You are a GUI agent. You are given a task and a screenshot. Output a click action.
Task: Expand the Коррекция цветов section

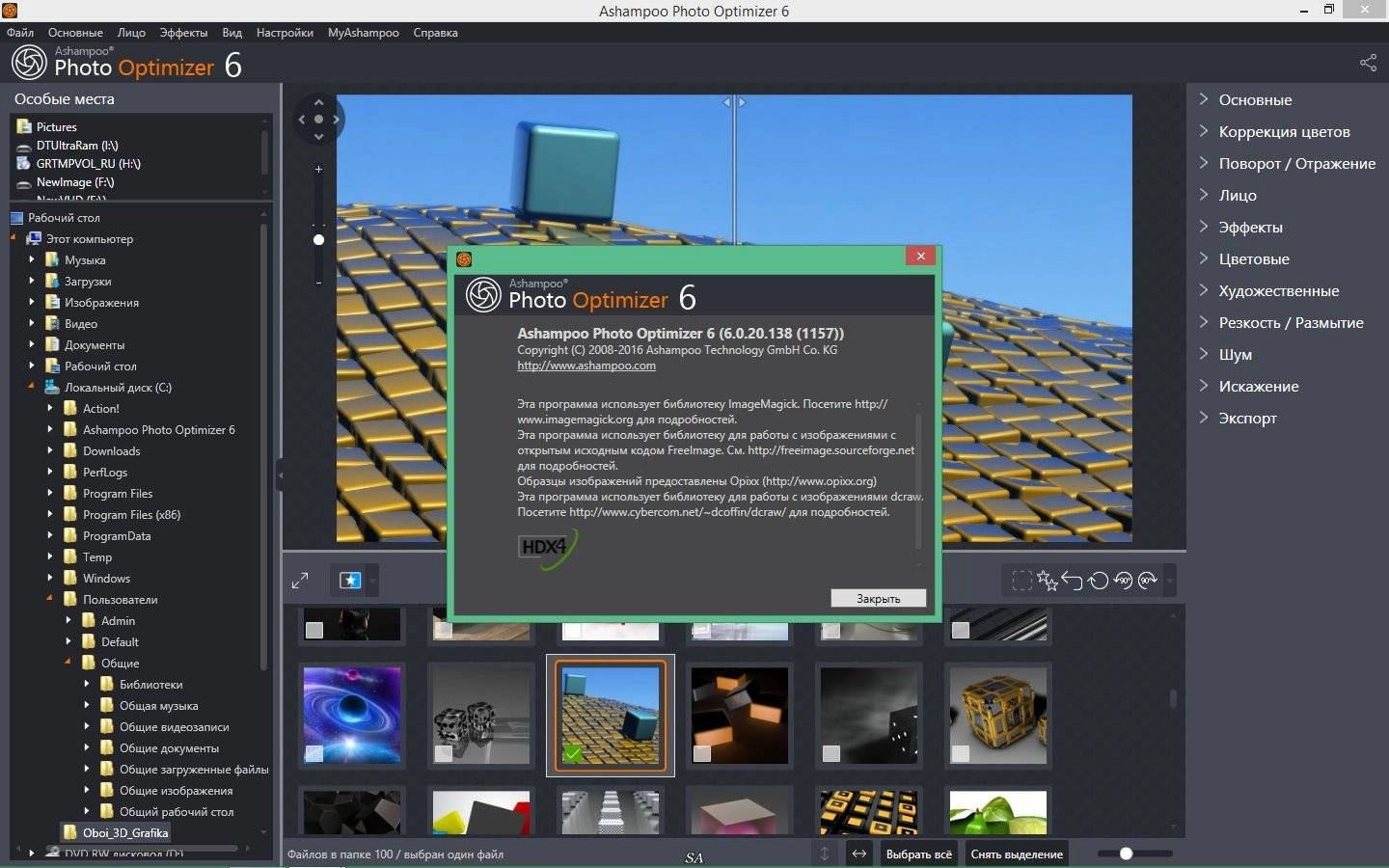1204,131
